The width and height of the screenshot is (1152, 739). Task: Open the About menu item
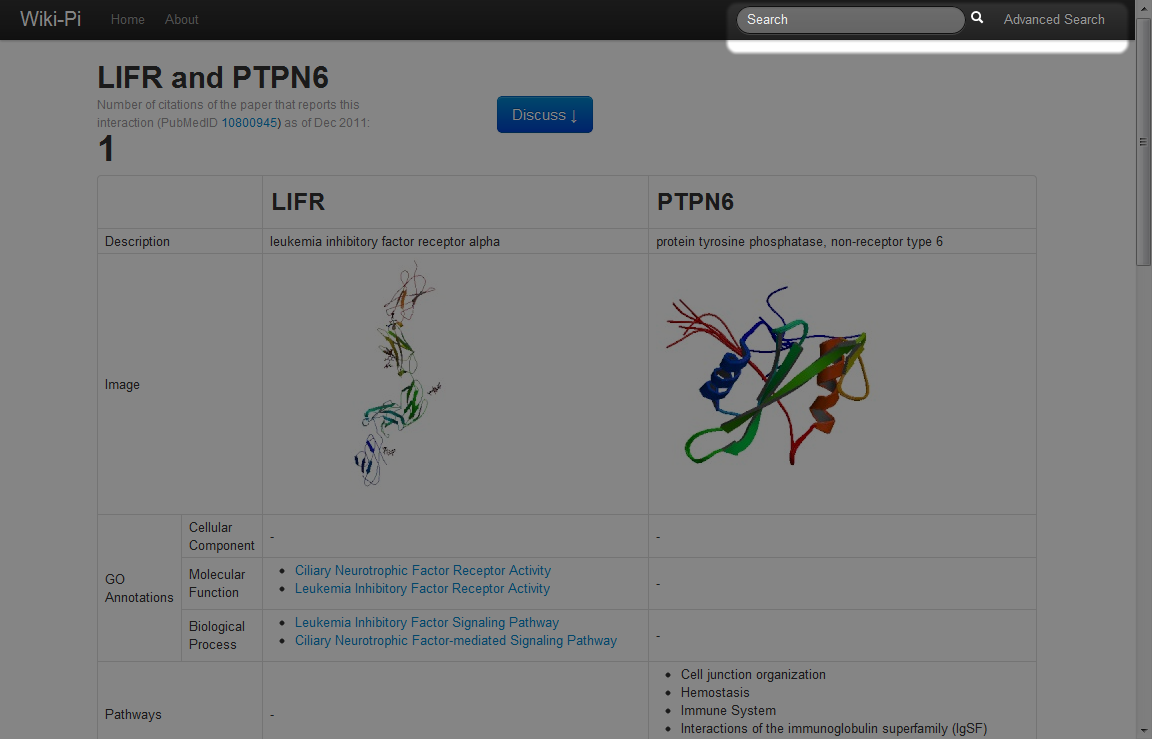pyautogui.click(x=182, y=20)
